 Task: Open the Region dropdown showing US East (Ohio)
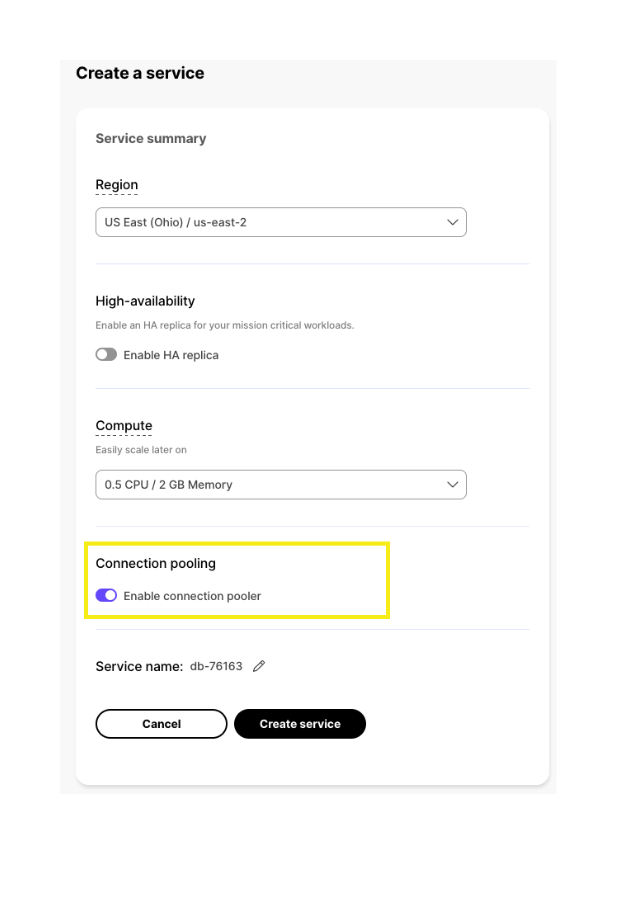tap(270, 222)
